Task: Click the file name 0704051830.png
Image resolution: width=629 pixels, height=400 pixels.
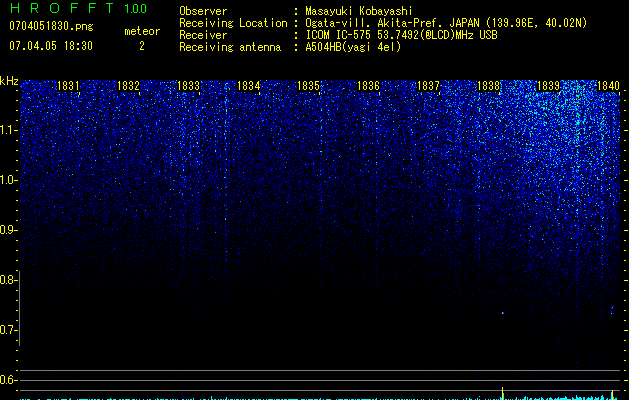Action: [51, 27]
